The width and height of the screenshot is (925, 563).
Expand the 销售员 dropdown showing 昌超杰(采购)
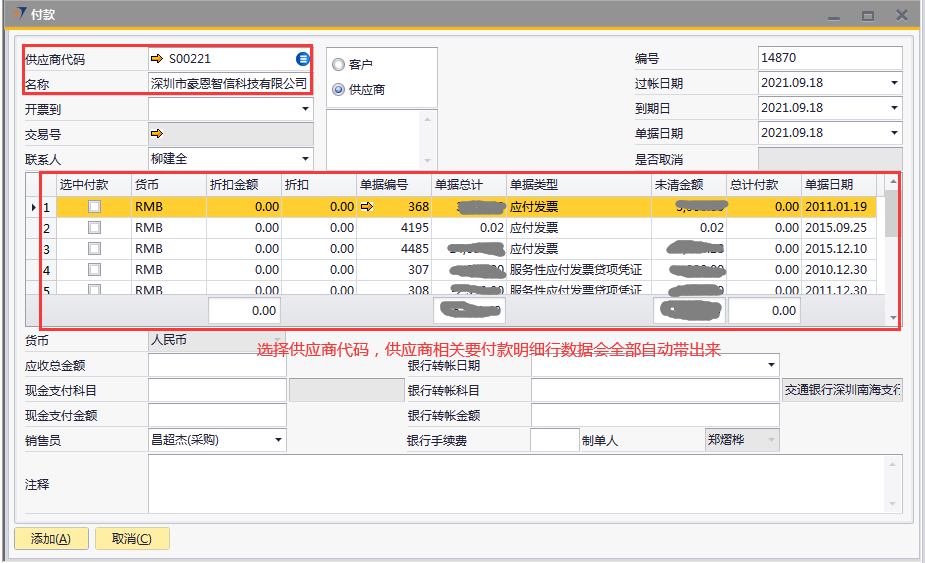[x=277, y=440]
